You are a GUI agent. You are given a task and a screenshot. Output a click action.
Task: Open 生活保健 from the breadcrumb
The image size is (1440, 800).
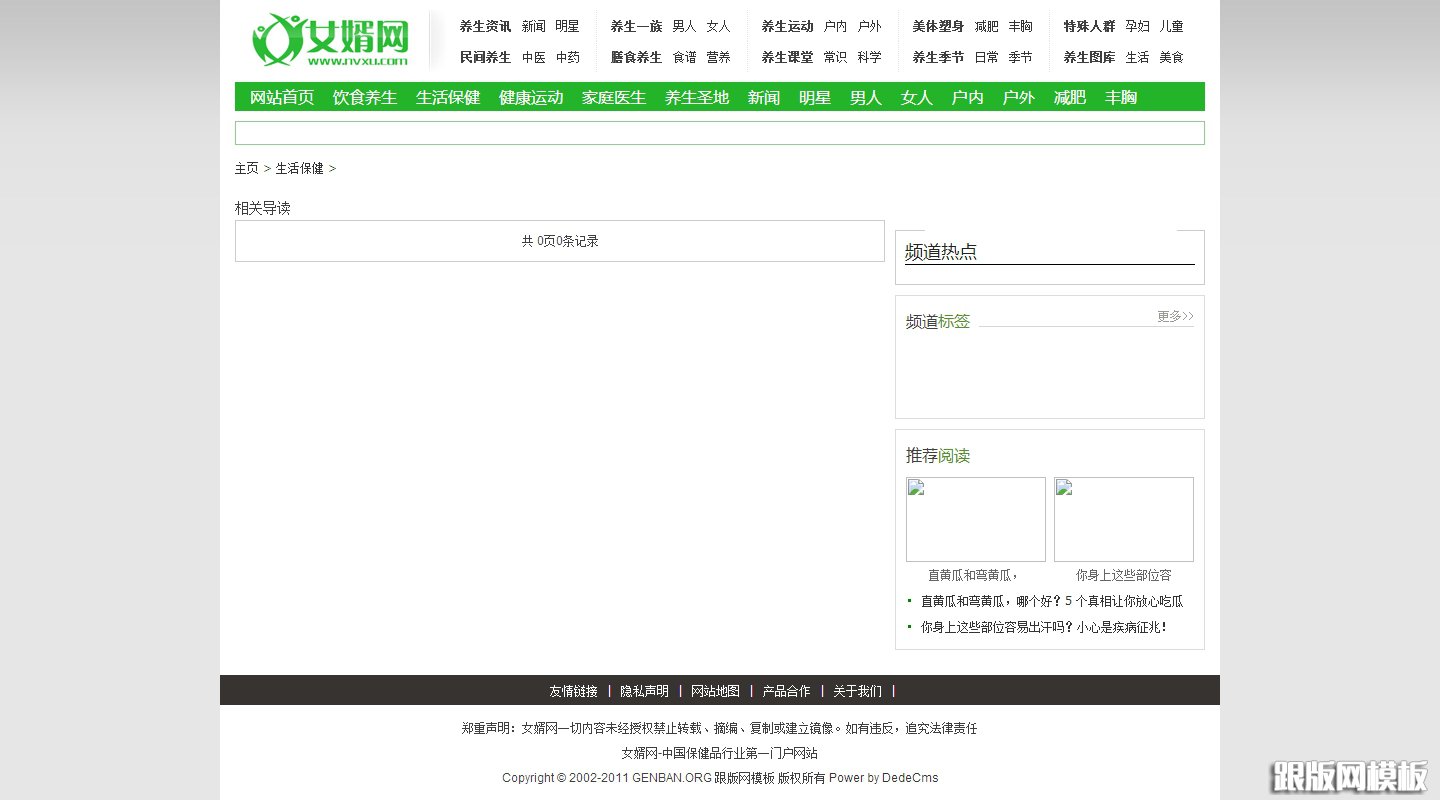[x=300, y=168]
